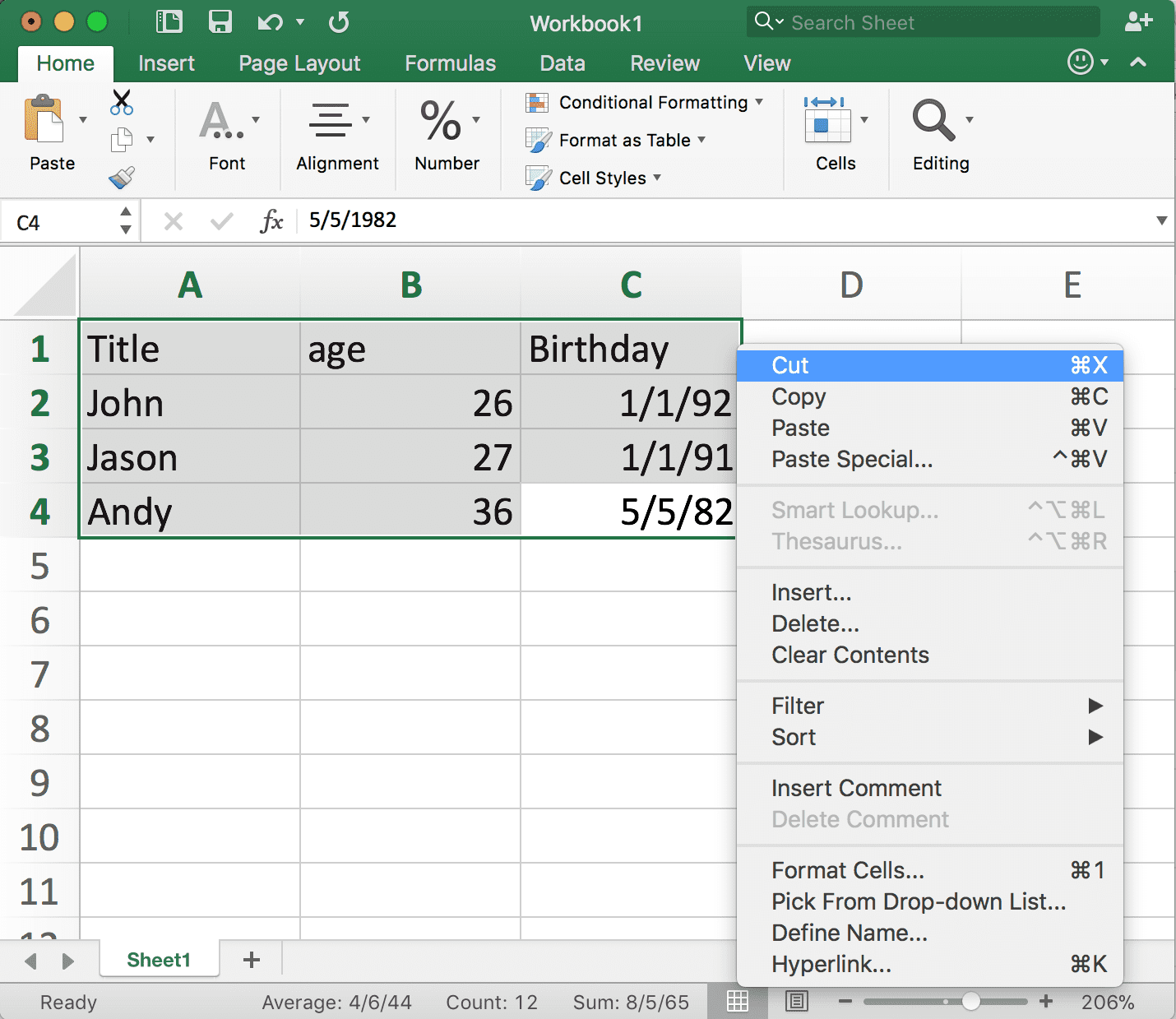Switch to the Formulas ribbon tab
The height and width of the screenshot is (1019, 1176).
449,63
